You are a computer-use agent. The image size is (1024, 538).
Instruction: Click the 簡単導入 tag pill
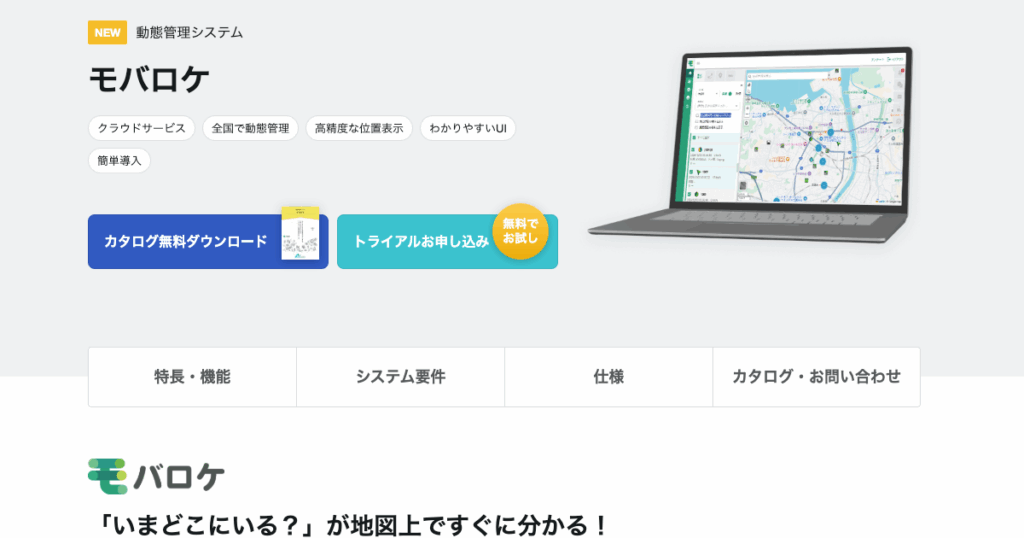119,160
